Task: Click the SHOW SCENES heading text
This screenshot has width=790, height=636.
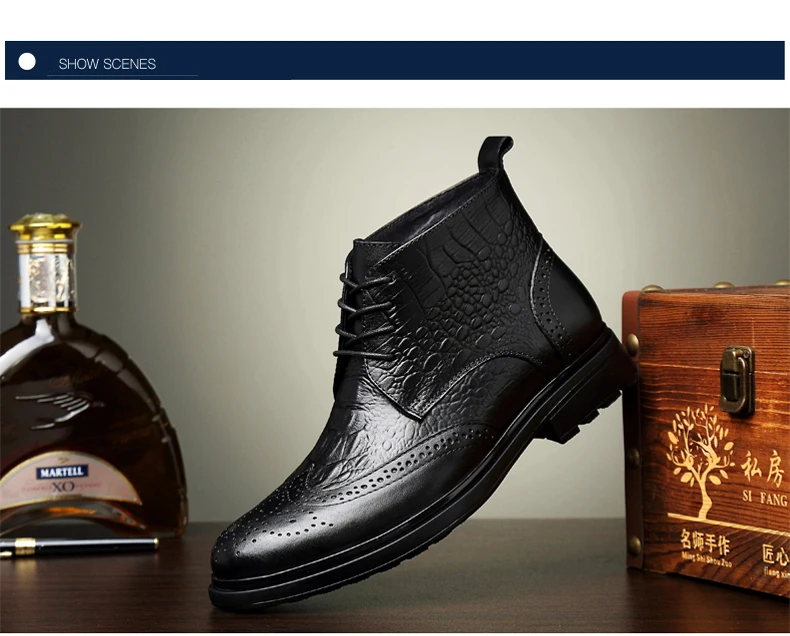Action: click(x=107, y=64)
